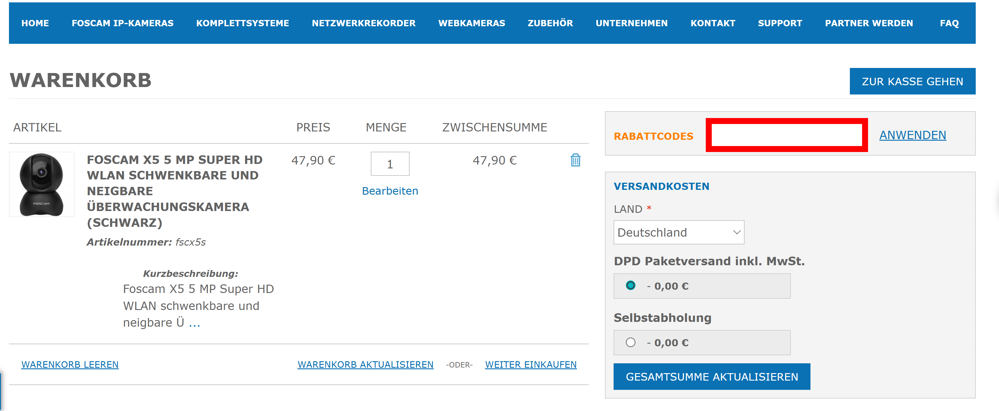Open the Foscam X5 camera thumbnail
The height and width of the screenshot is (411, 999).
pos(41,184)
